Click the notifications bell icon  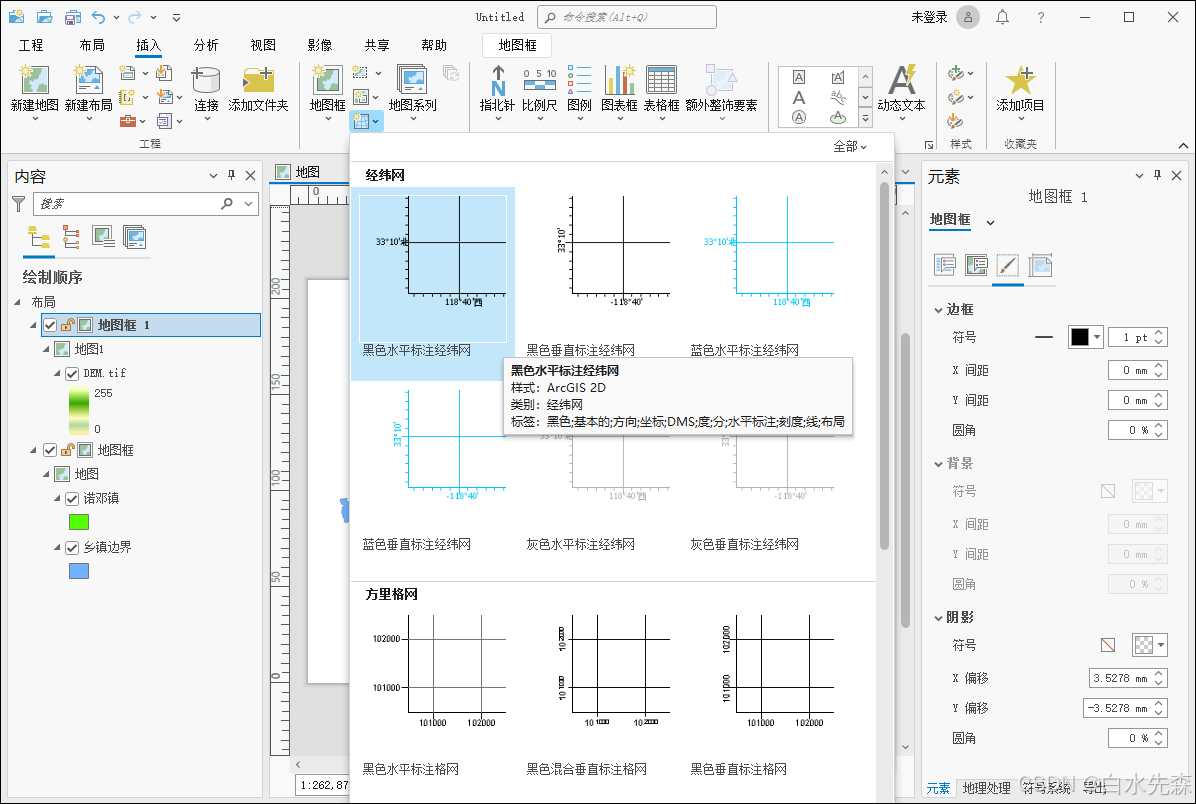click(x=1002, y=17)
